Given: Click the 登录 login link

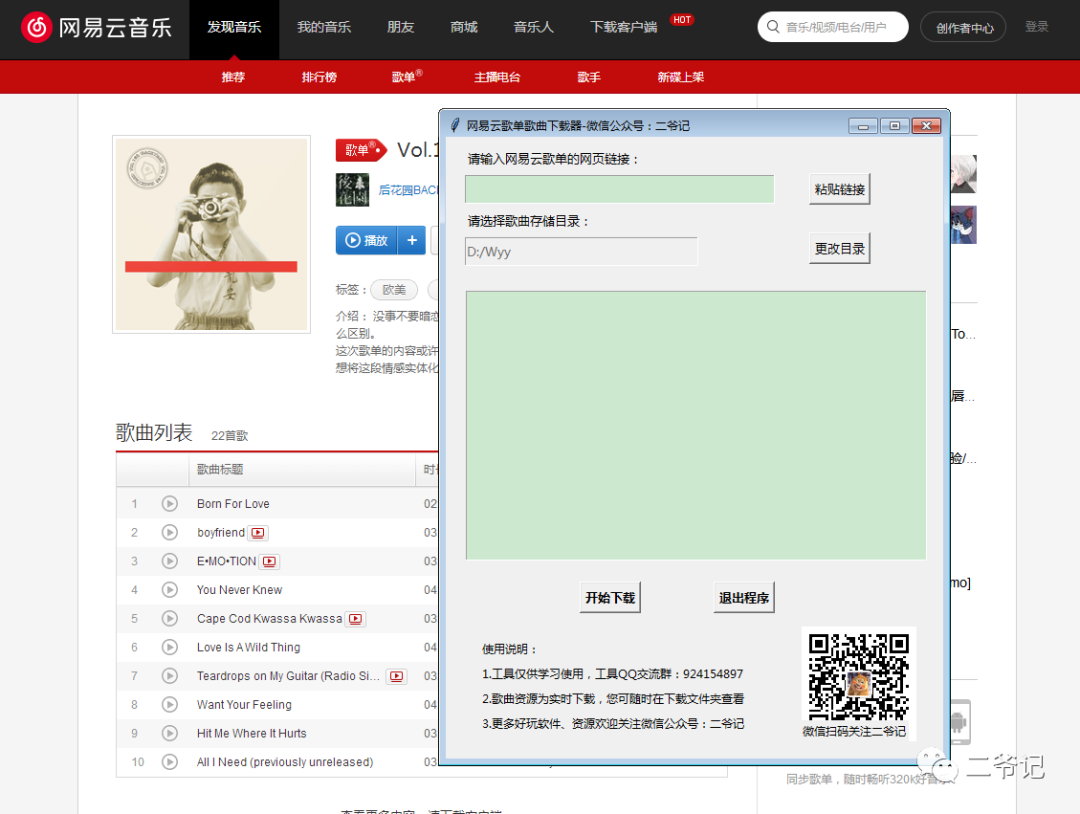Looking at the screenshot, I should coord(1037,27).
